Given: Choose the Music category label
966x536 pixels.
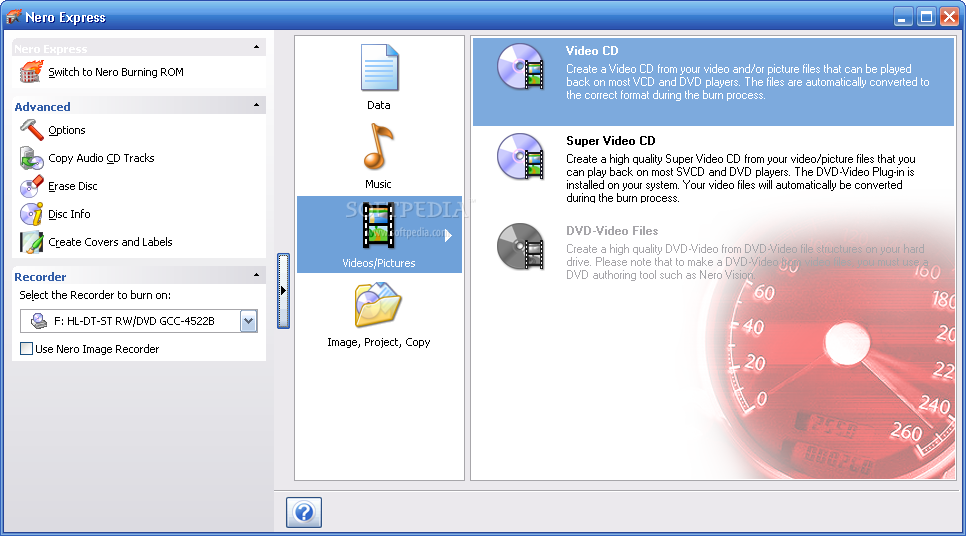Looking at the screenshot, I should 378,184.
